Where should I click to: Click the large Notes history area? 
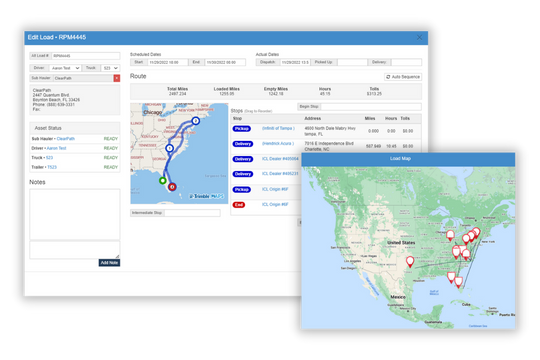tap(75, 214)
